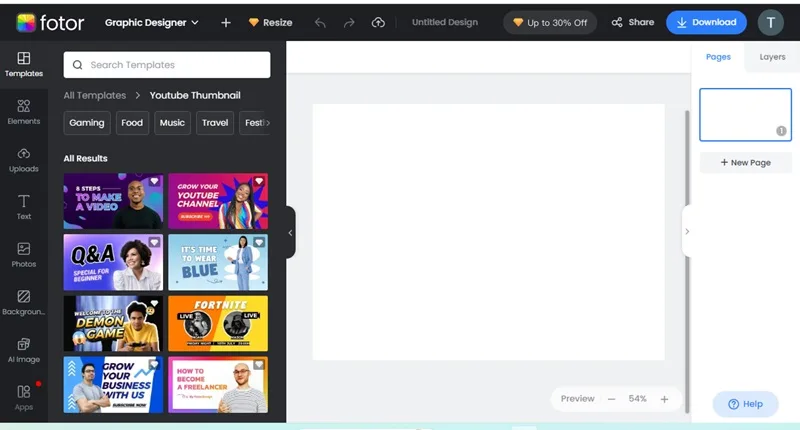Open the Uploads panel
The image size is (800, 430).
23,160
